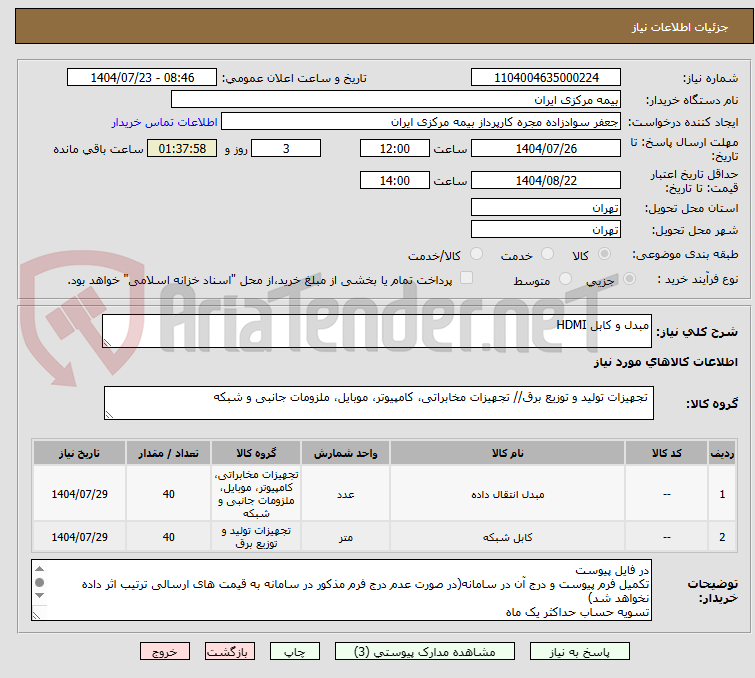
Task: Click the requester field جعفر سوادزاده مجره
Action: (x=421, y=122)
